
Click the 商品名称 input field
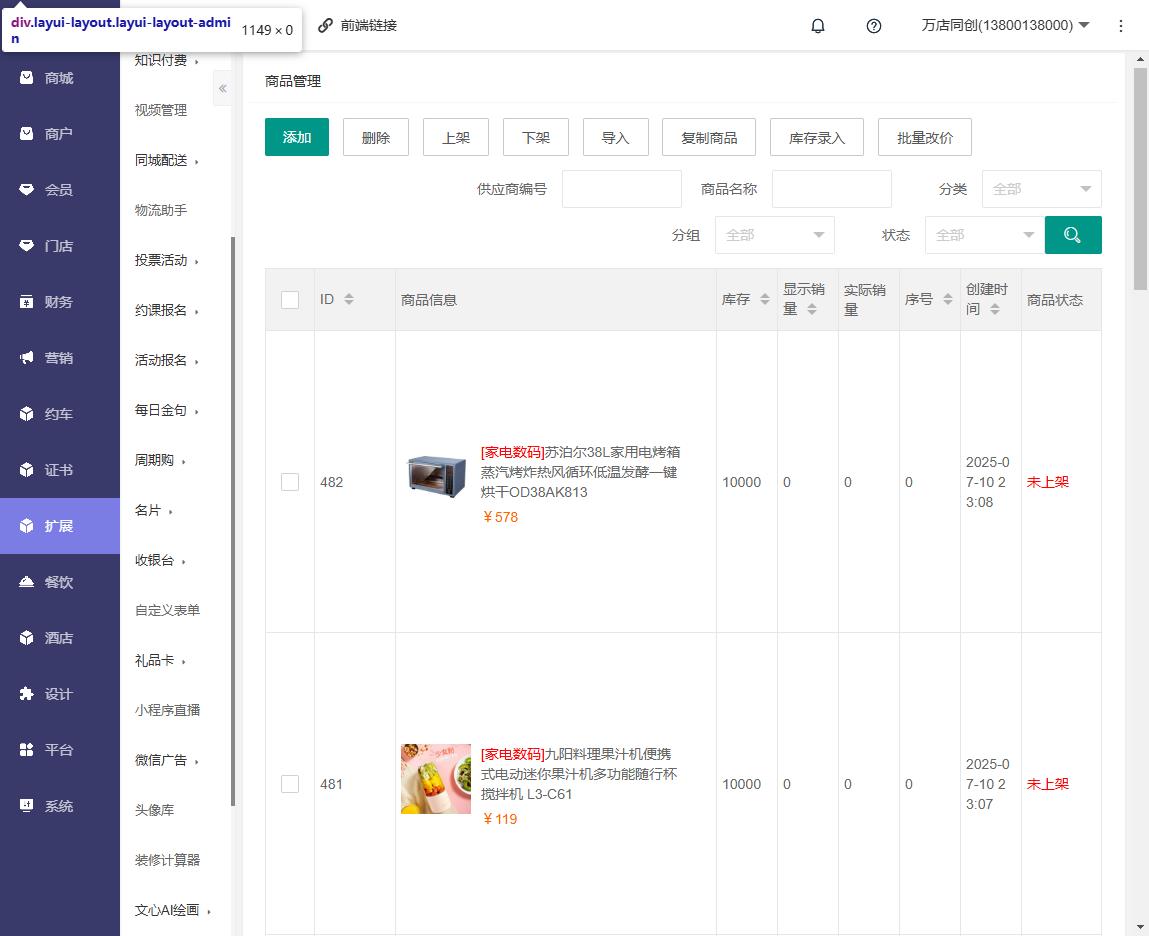pos(831,189)
